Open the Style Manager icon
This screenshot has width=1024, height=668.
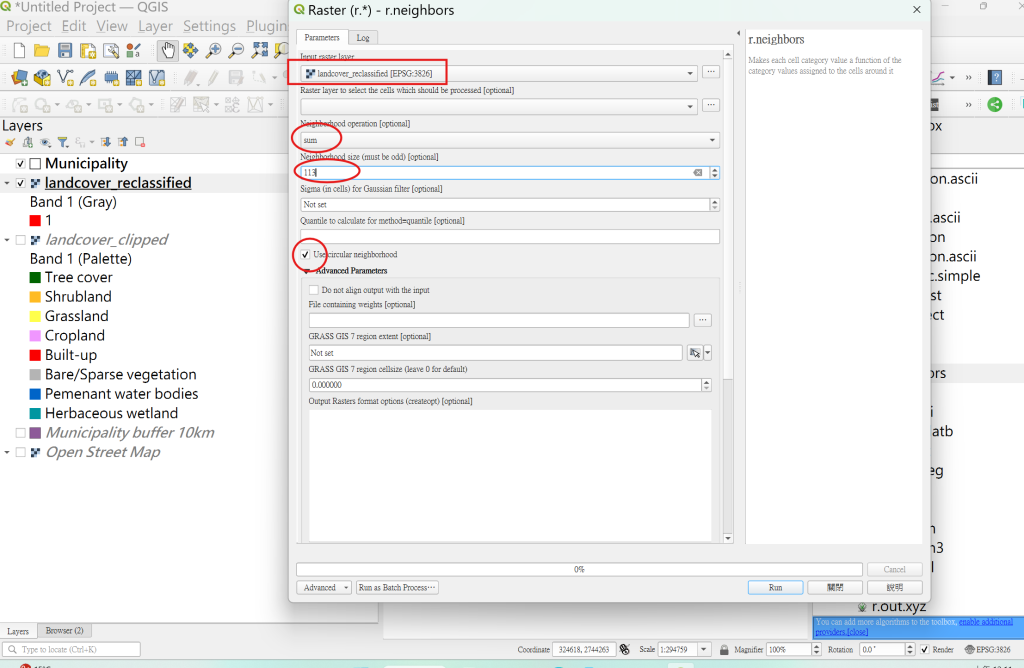pyautogui.click(x=133, y=50)
